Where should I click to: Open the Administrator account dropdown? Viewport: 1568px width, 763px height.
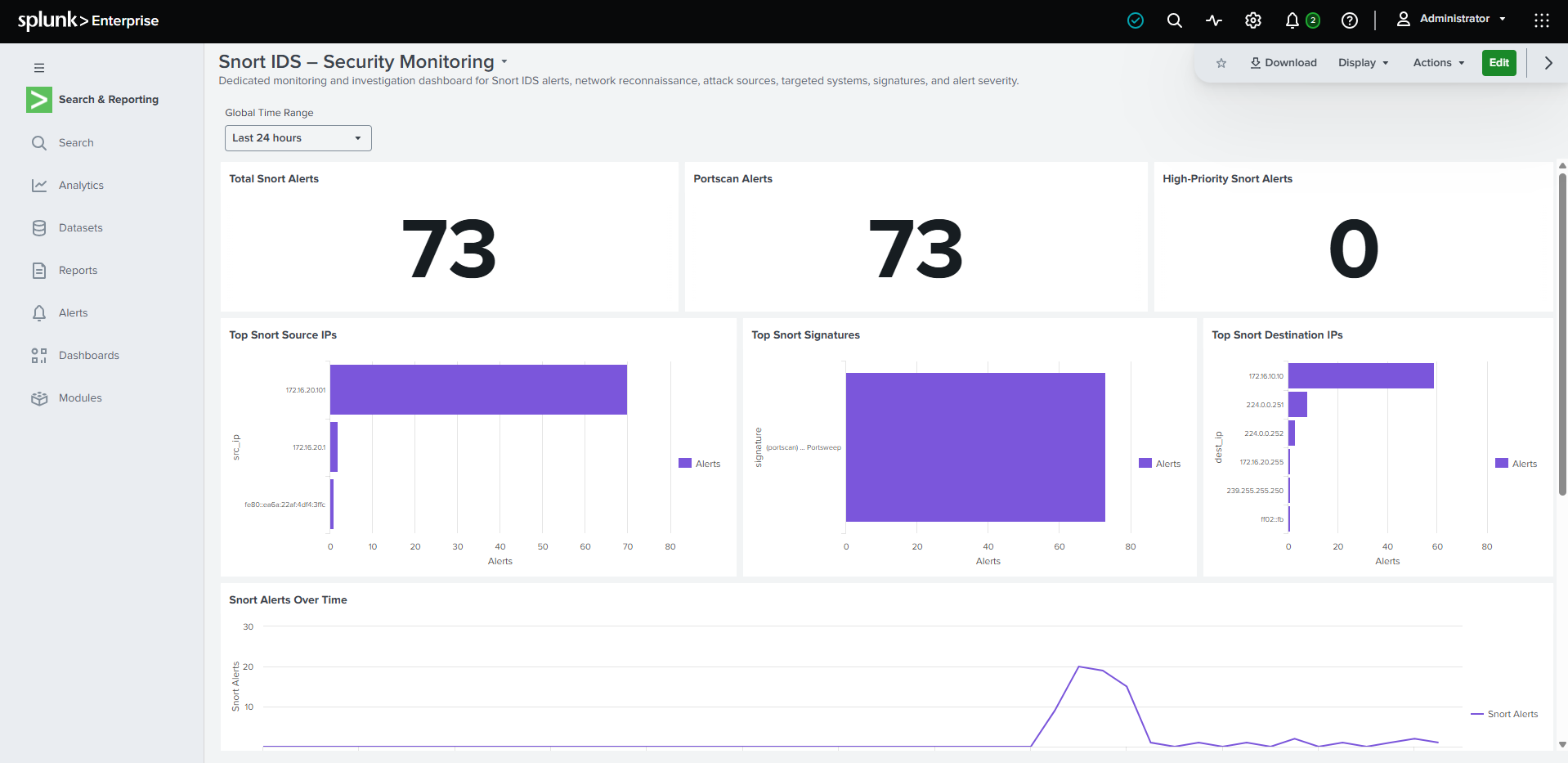click(x=1452, y=19)
